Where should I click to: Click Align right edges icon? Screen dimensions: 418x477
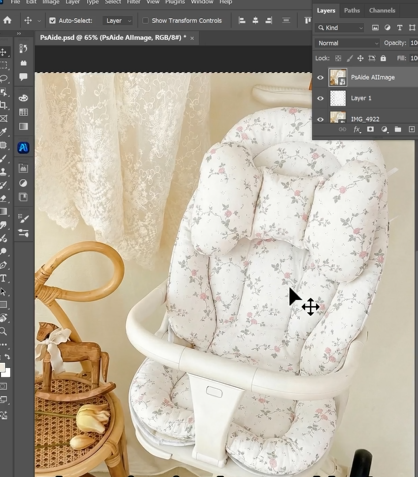[x=269, y=21]
